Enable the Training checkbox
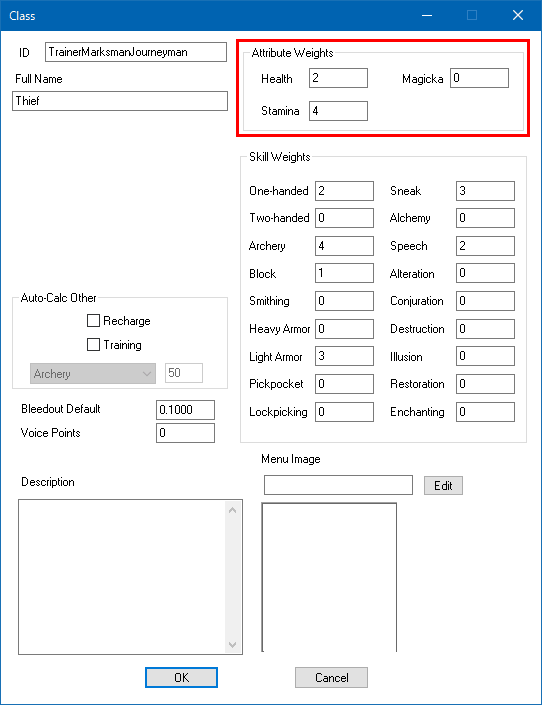 93,344
